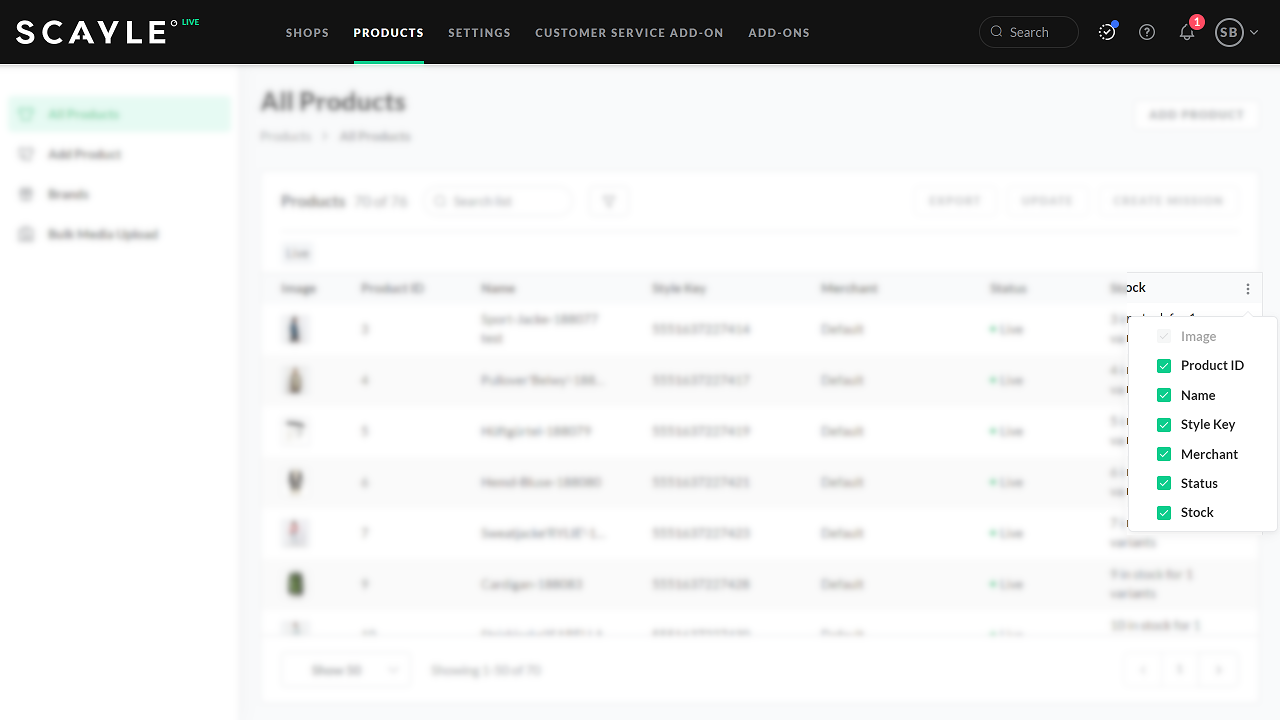Click the three-dot column options icon
This screenshot has height=720, width=1280.
click(x=1248, y=289)
